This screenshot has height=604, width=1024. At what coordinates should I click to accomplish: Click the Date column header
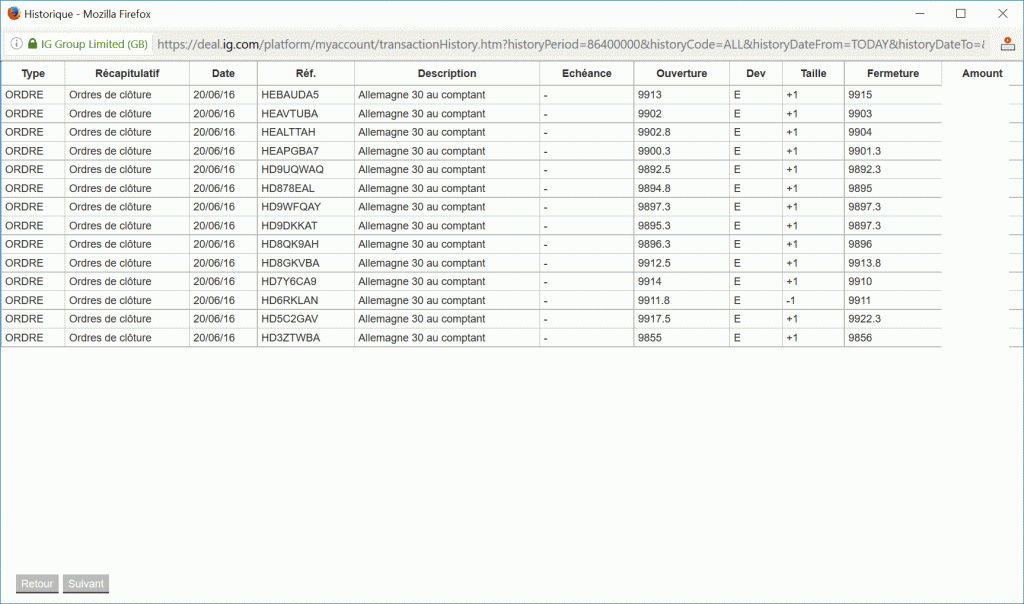pos(223,73)
